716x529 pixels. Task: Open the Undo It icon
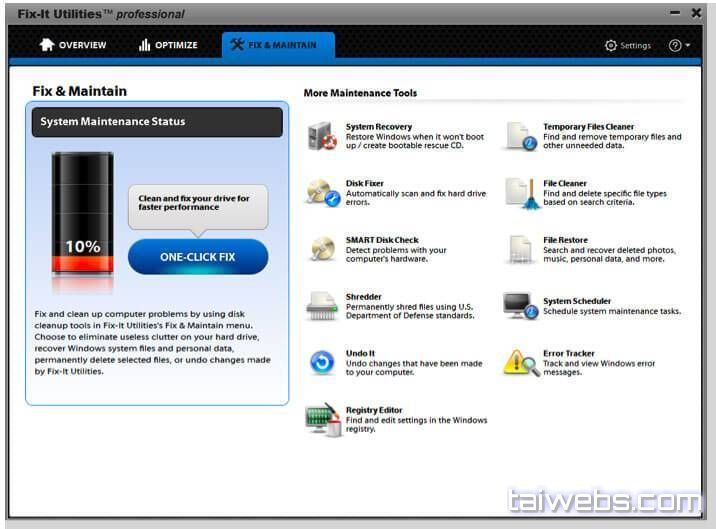(x=322, y=362)
